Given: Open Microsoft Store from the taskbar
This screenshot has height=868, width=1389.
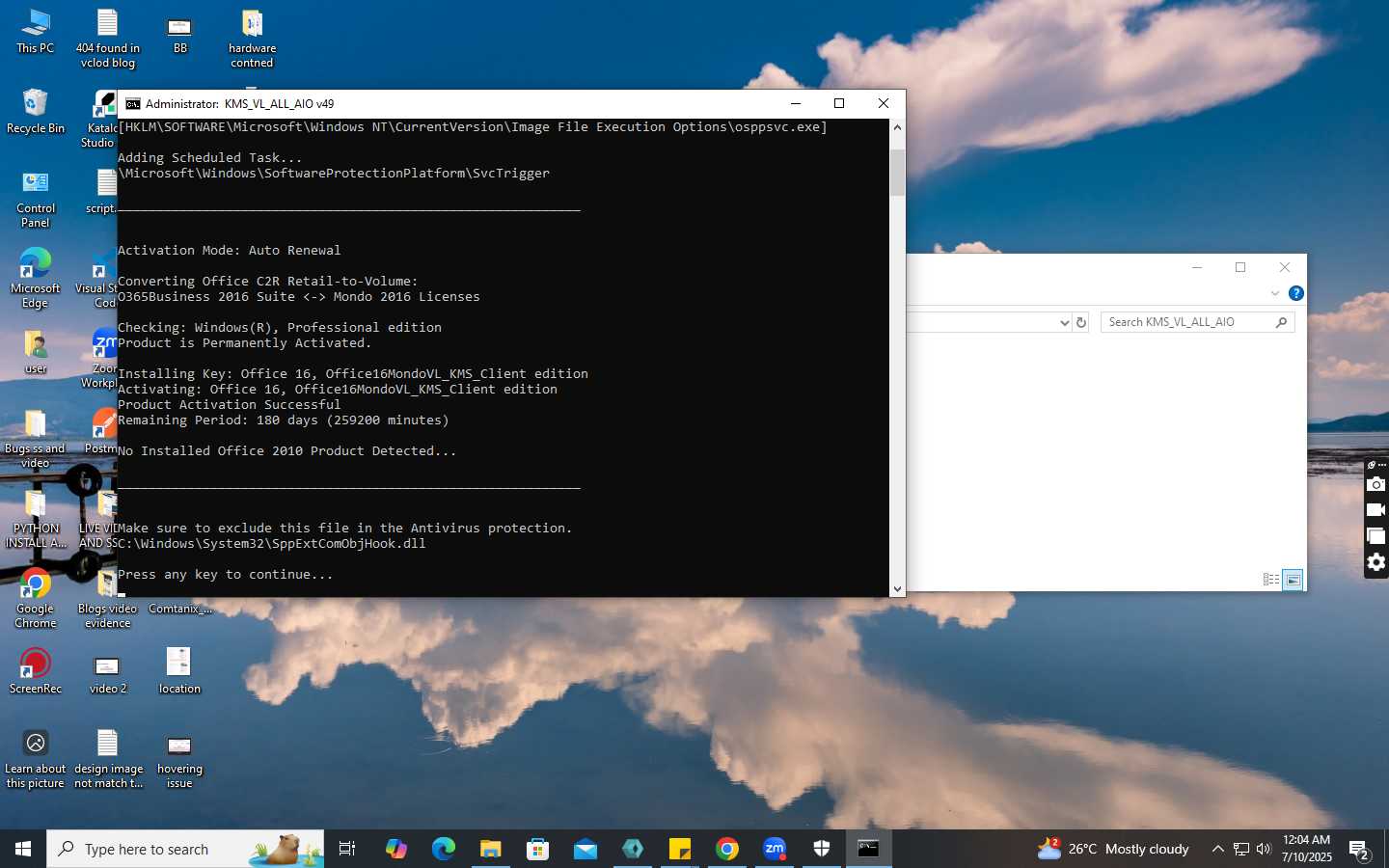Looking at the screenshot, I should tap(538, 849).
